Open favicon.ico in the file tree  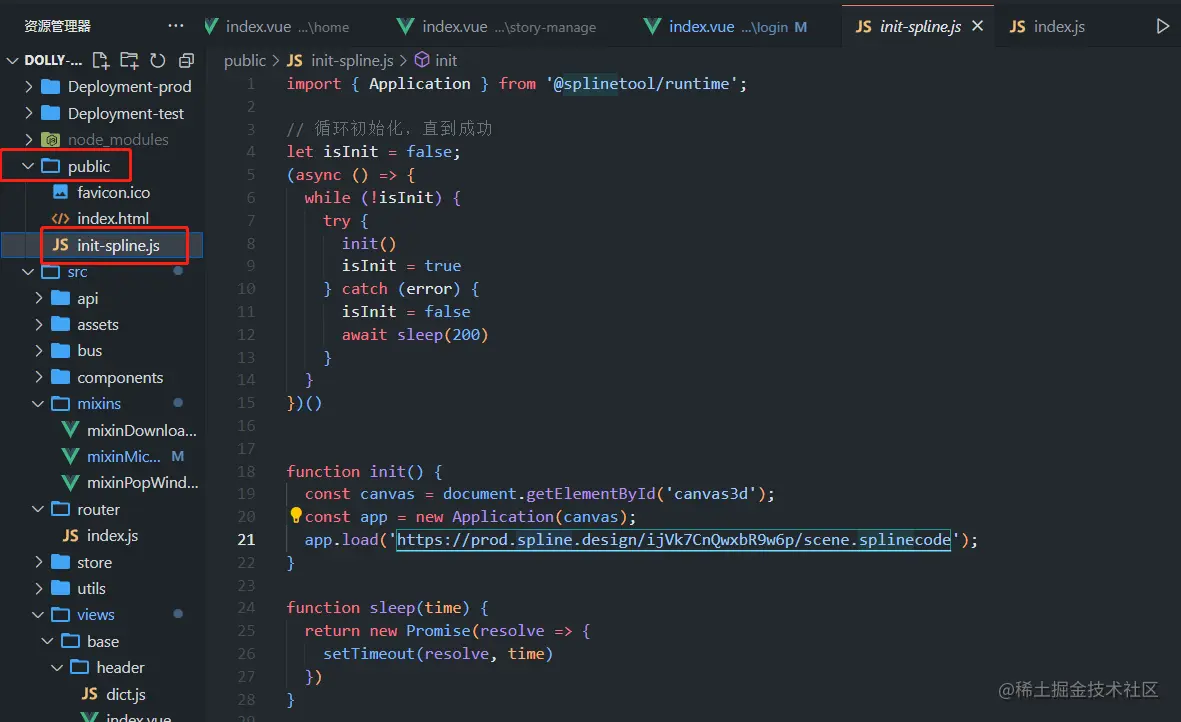[113, 192]
